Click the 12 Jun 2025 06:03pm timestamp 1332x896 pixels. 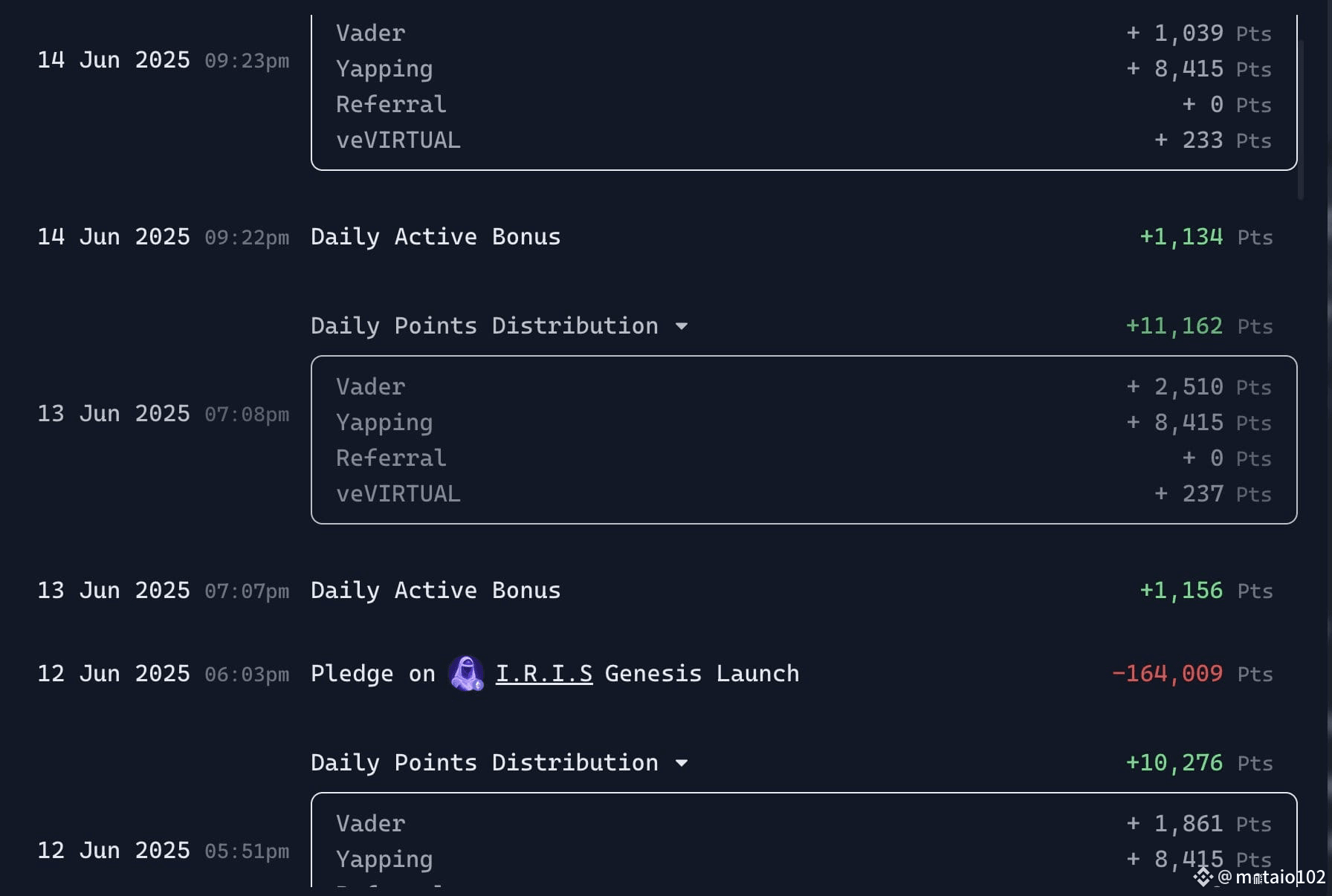(164, 674)
